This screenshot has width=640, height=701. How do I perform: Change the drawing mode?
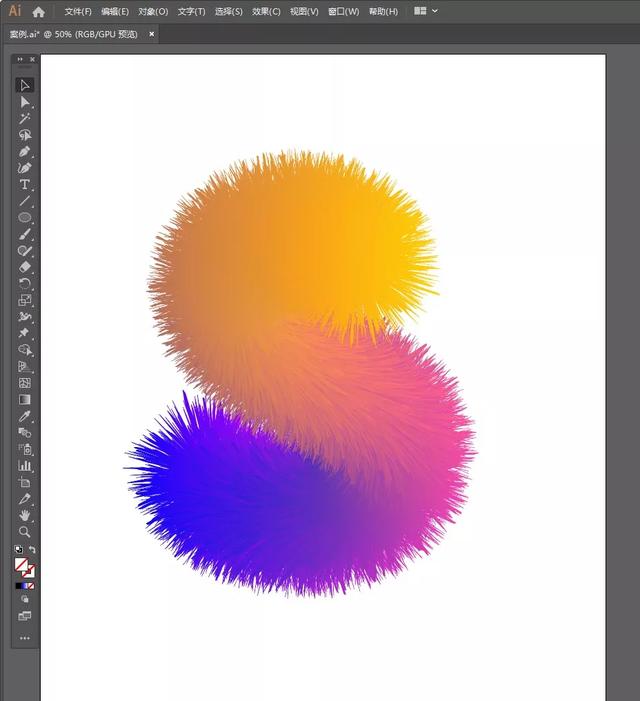tap(25, 599)
